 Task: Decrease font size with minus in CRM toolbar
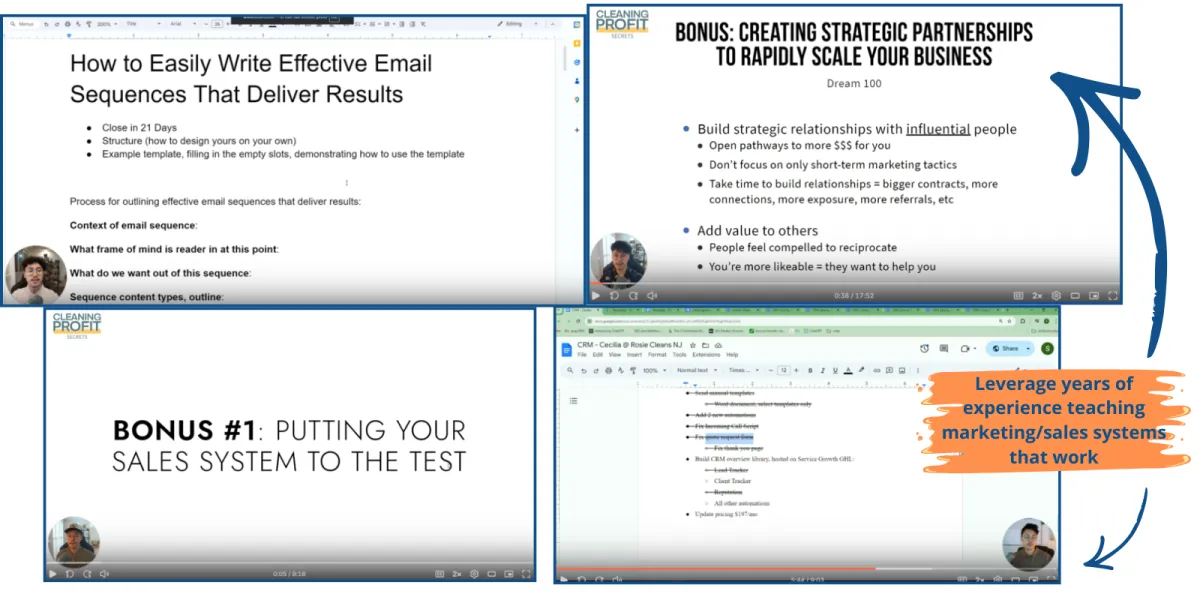point(771,370)
